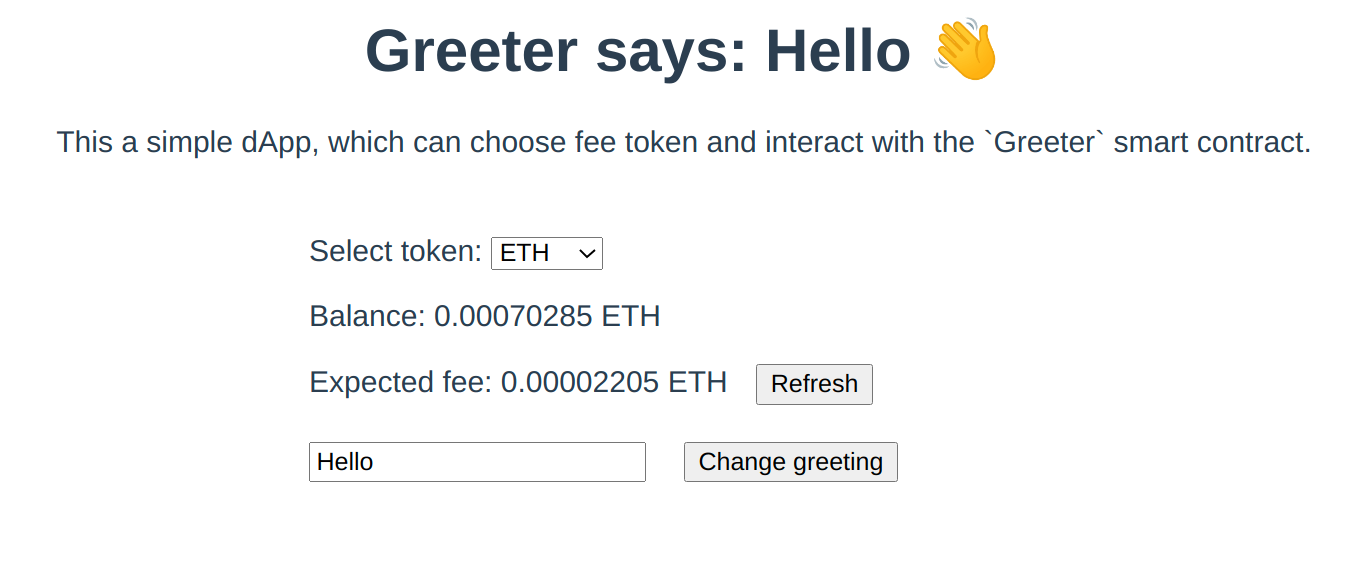Click the "Balance:" label text
1350x570 pixels.
click(367, 317)
